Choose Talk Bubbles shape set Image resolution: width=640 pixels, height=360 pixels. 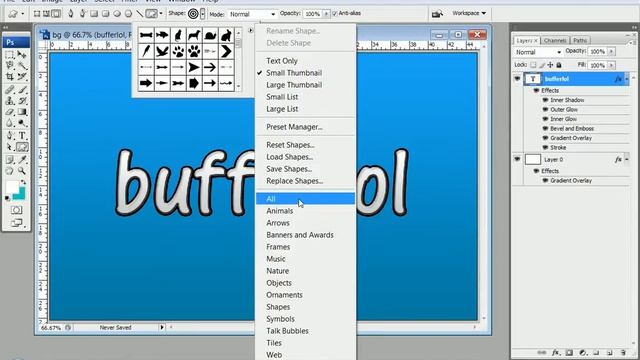[305, 331]
